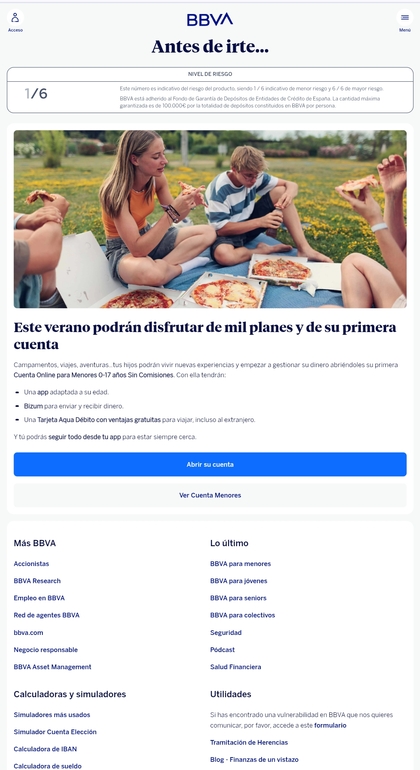Open the Menú hamburger icon
This screenshot has width=420, height=770.
(x=405, y=18)
